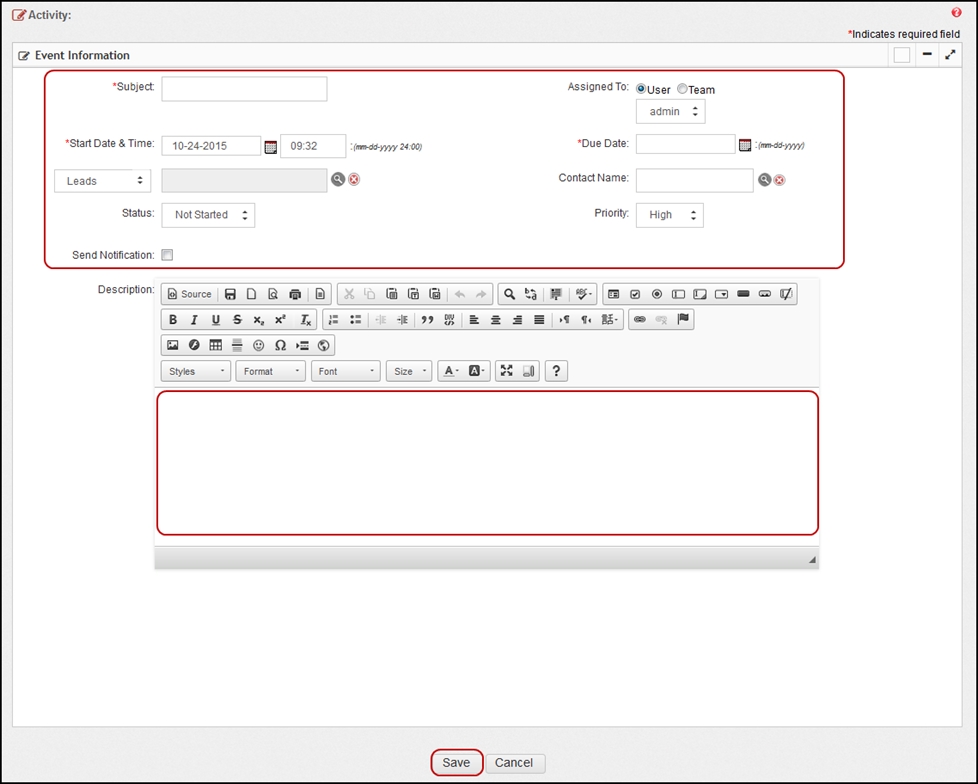Toggle Show Blocks in editor

click(x=528, y=370)
